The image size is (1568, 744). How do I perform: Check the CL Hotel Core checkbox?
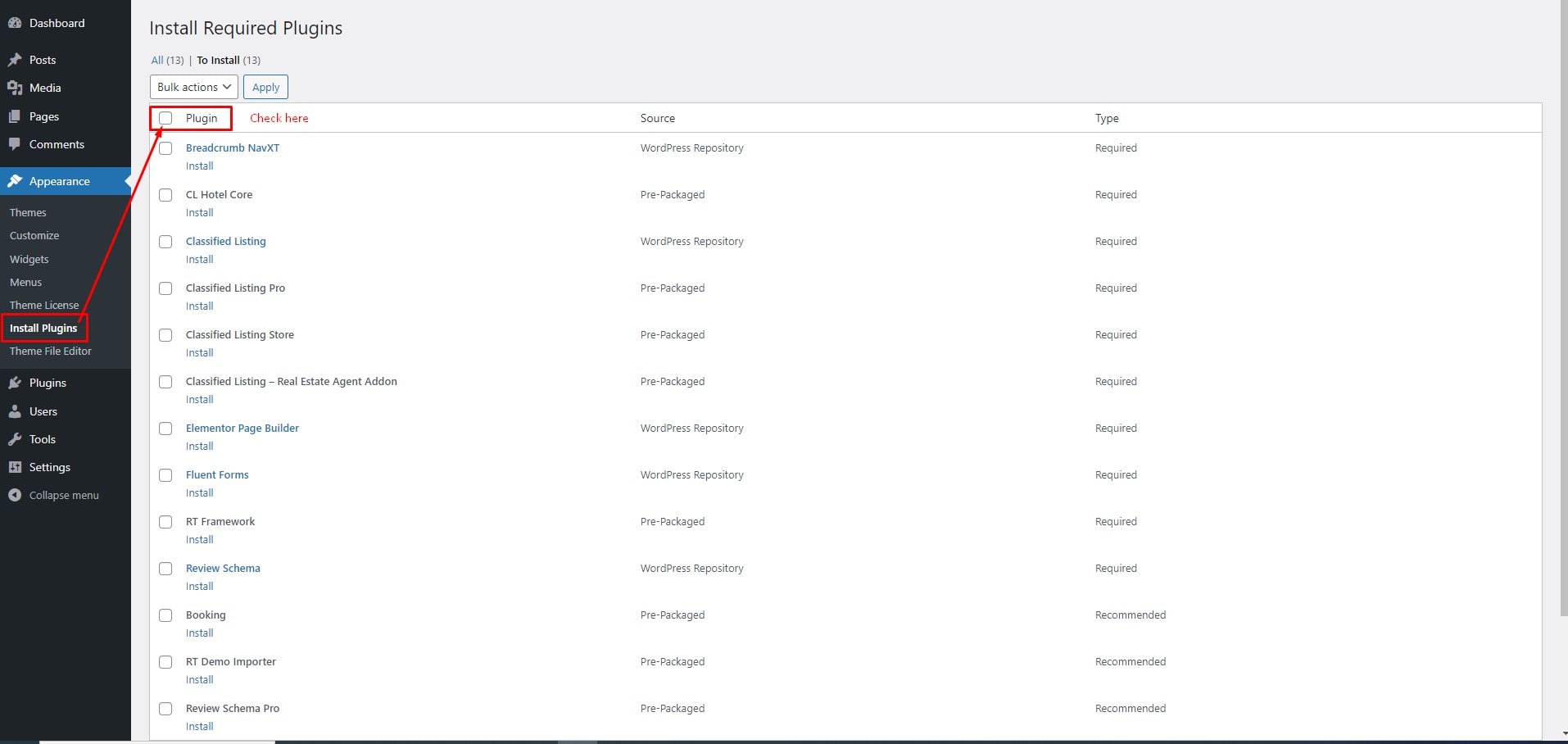165,195
